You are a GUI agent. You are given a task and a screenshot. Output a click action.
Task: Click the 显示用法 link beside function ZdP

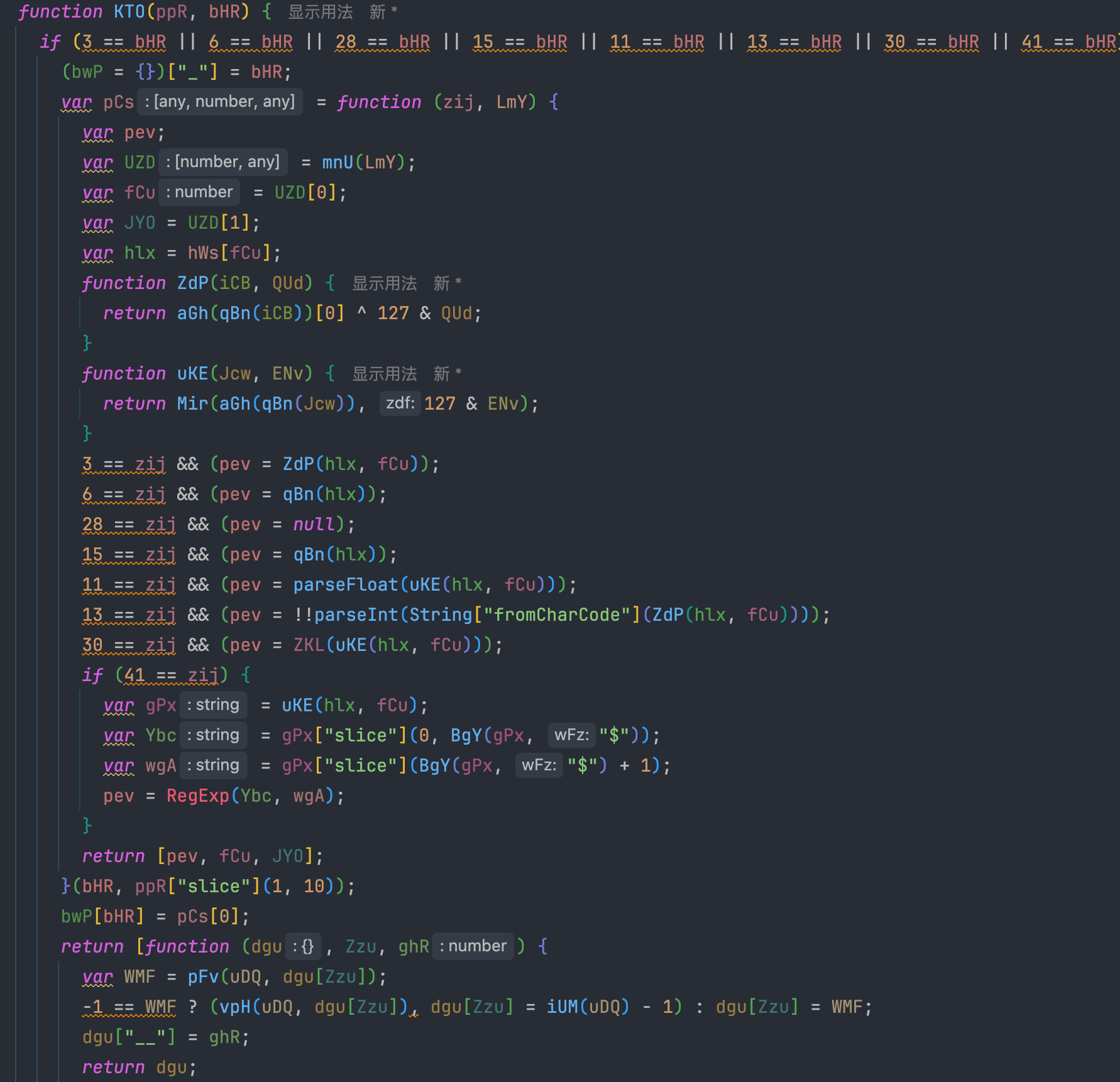coord(384,283)
